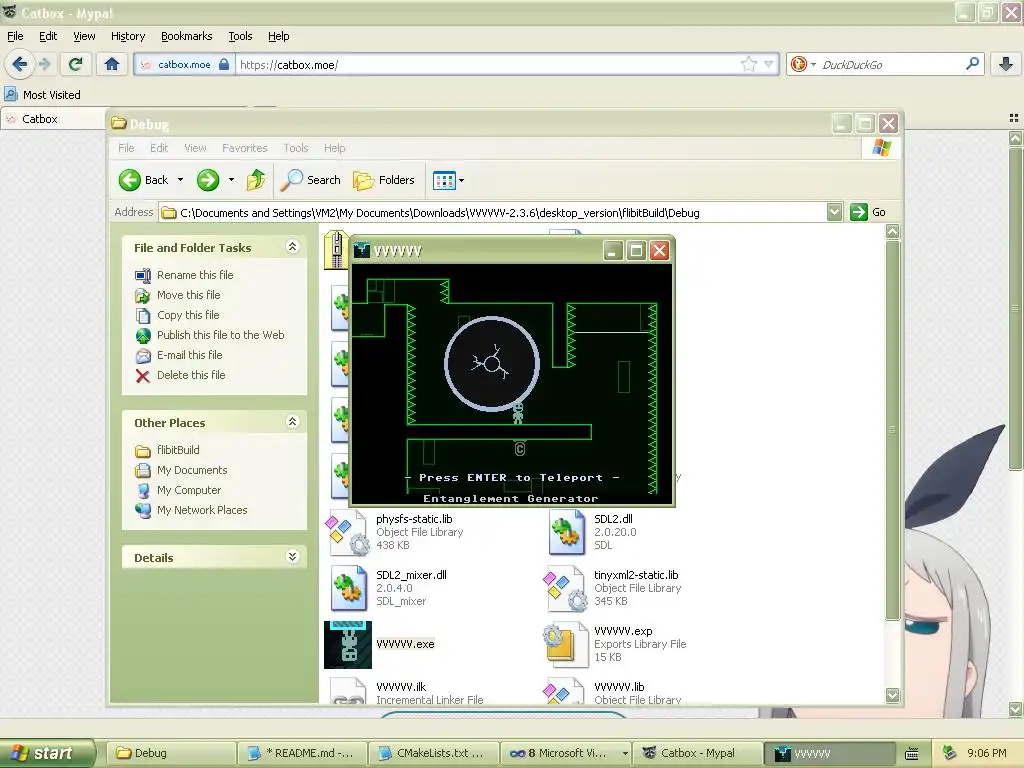
Task: Open My Network Places link
Action: point(202,510)
